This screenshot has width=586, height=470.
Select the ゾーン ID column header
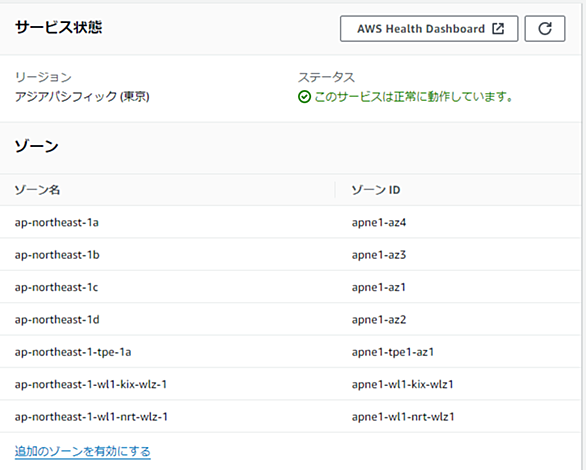(x=376, y=190)
